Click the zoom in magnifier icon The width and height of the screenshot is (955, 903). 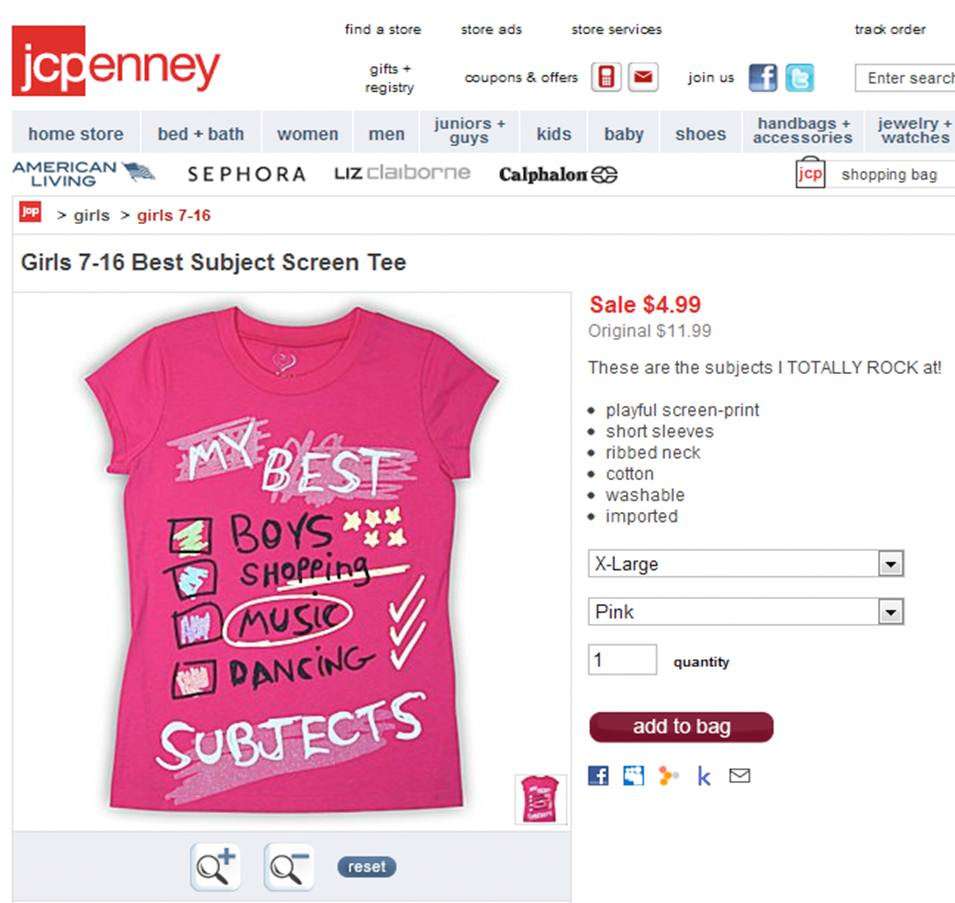coord(216,866)
